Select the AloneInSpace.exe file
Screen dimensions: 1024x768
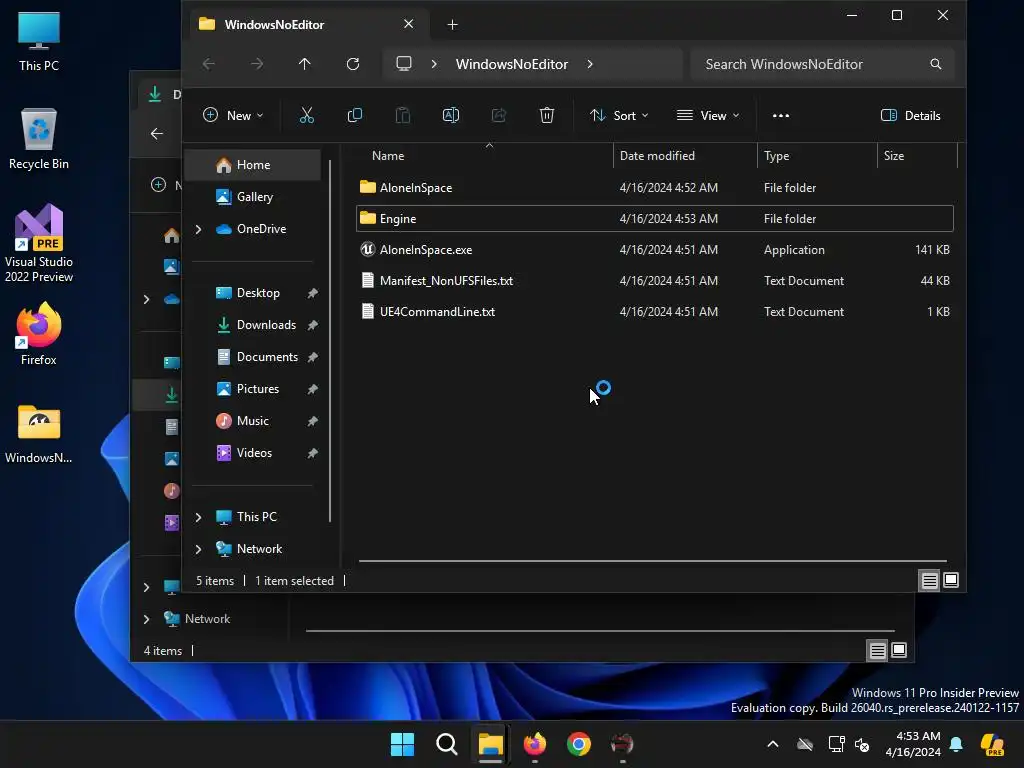[x=655, y=249]
